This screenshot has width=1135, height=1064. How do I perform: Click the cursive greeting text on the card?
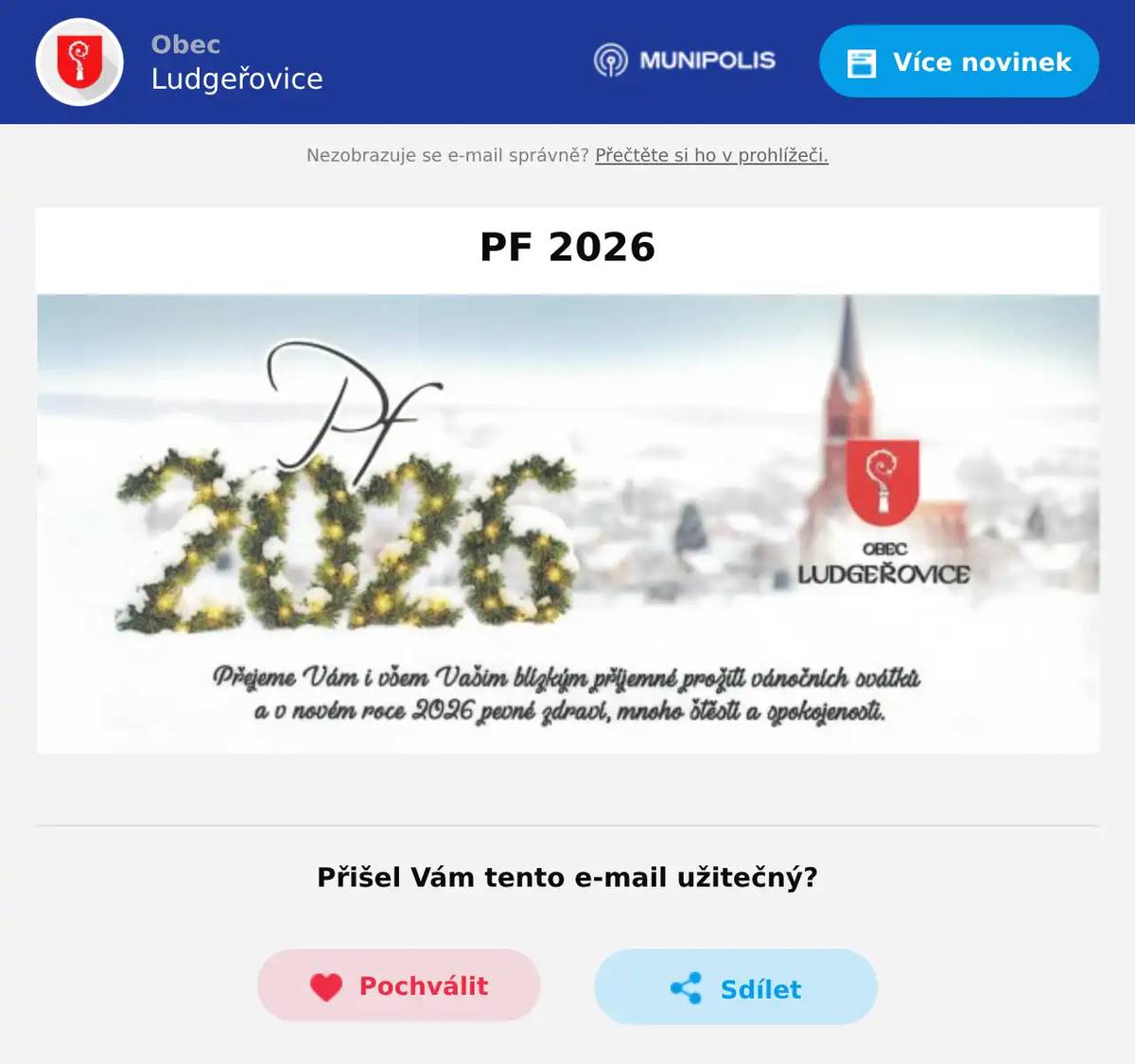click(567, 693)
